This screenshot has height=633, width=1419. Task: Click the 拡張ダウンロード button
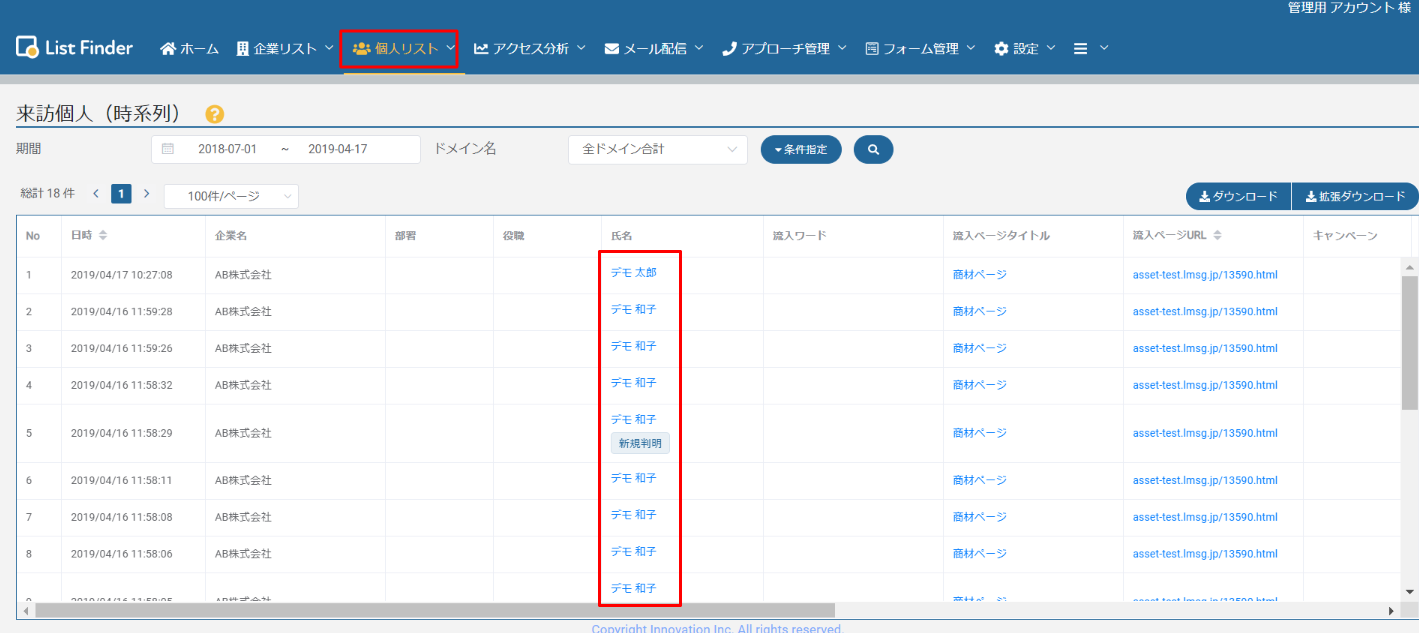click(x=1355, y=196)
